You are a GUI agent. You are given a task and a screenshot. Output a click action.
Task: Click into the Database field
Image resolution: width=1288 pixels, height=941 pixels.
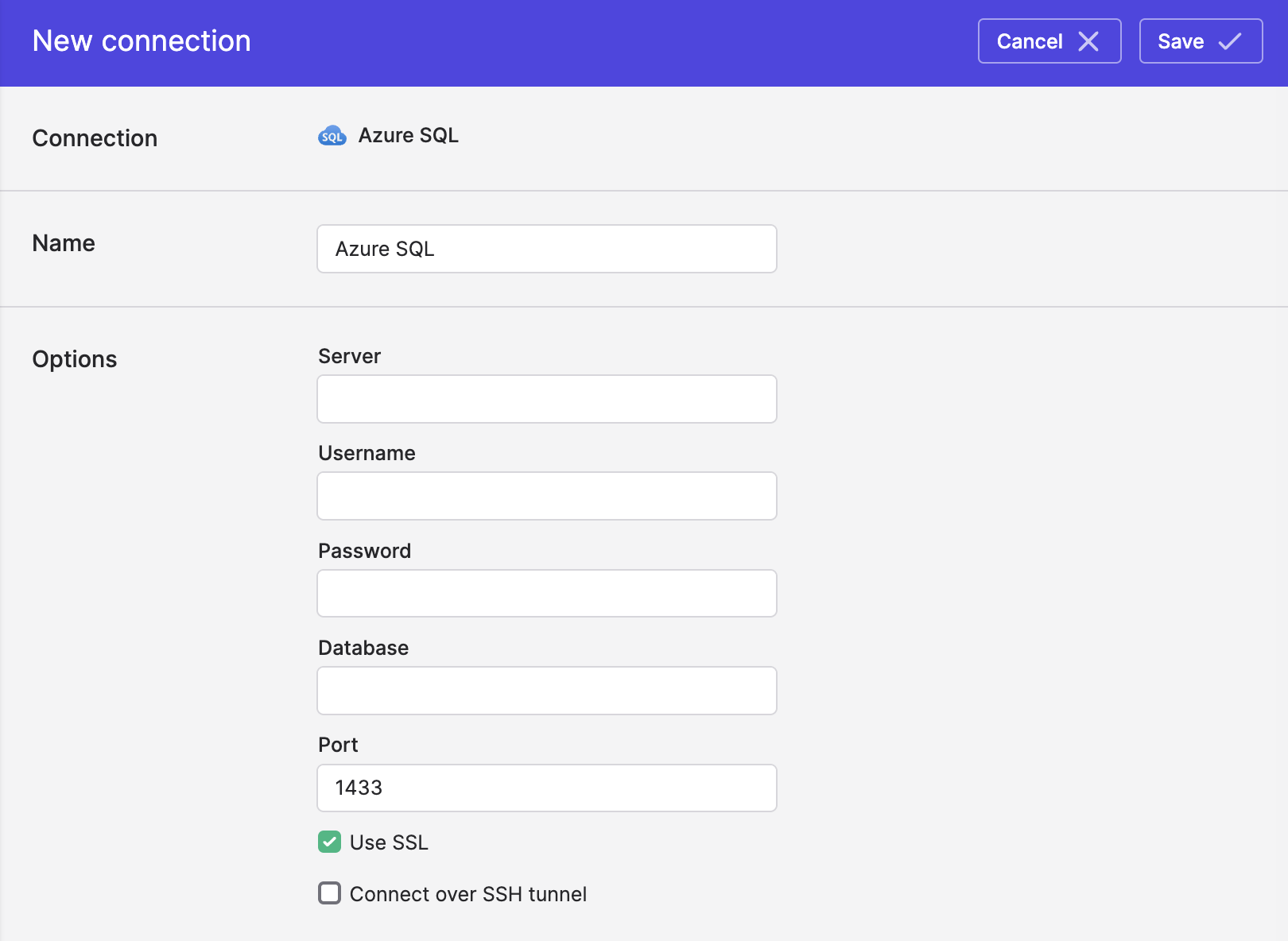point(547,691)
